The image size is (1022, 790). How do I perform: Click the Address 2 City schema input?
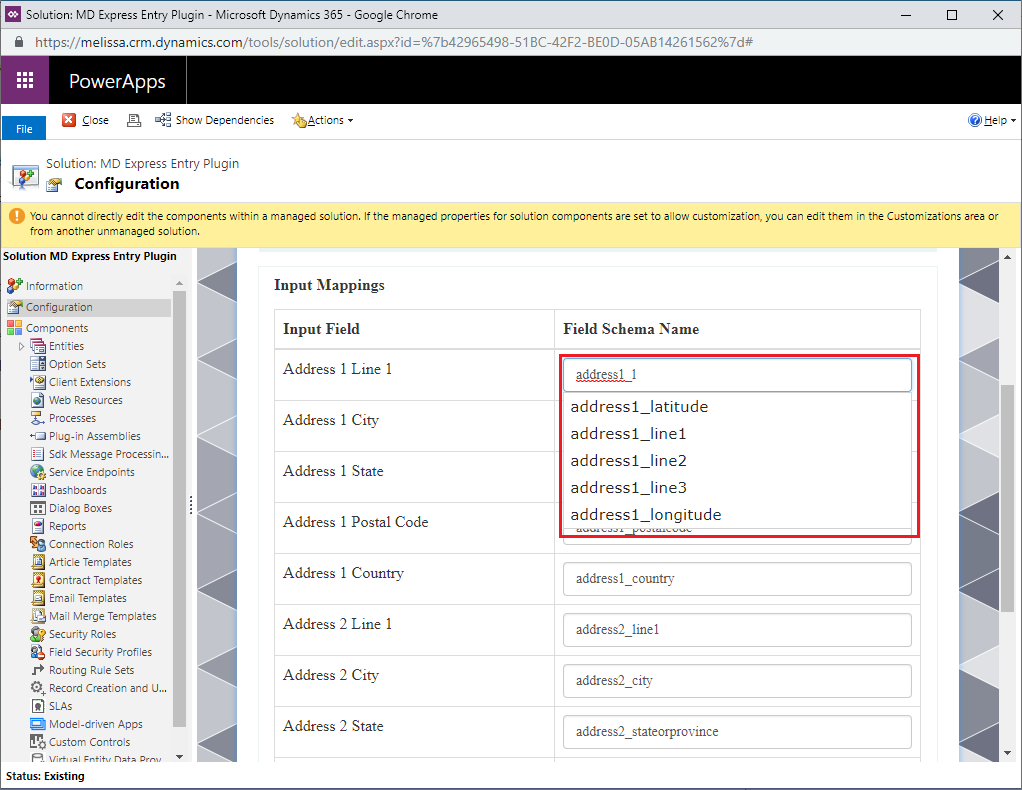(737, 680)
